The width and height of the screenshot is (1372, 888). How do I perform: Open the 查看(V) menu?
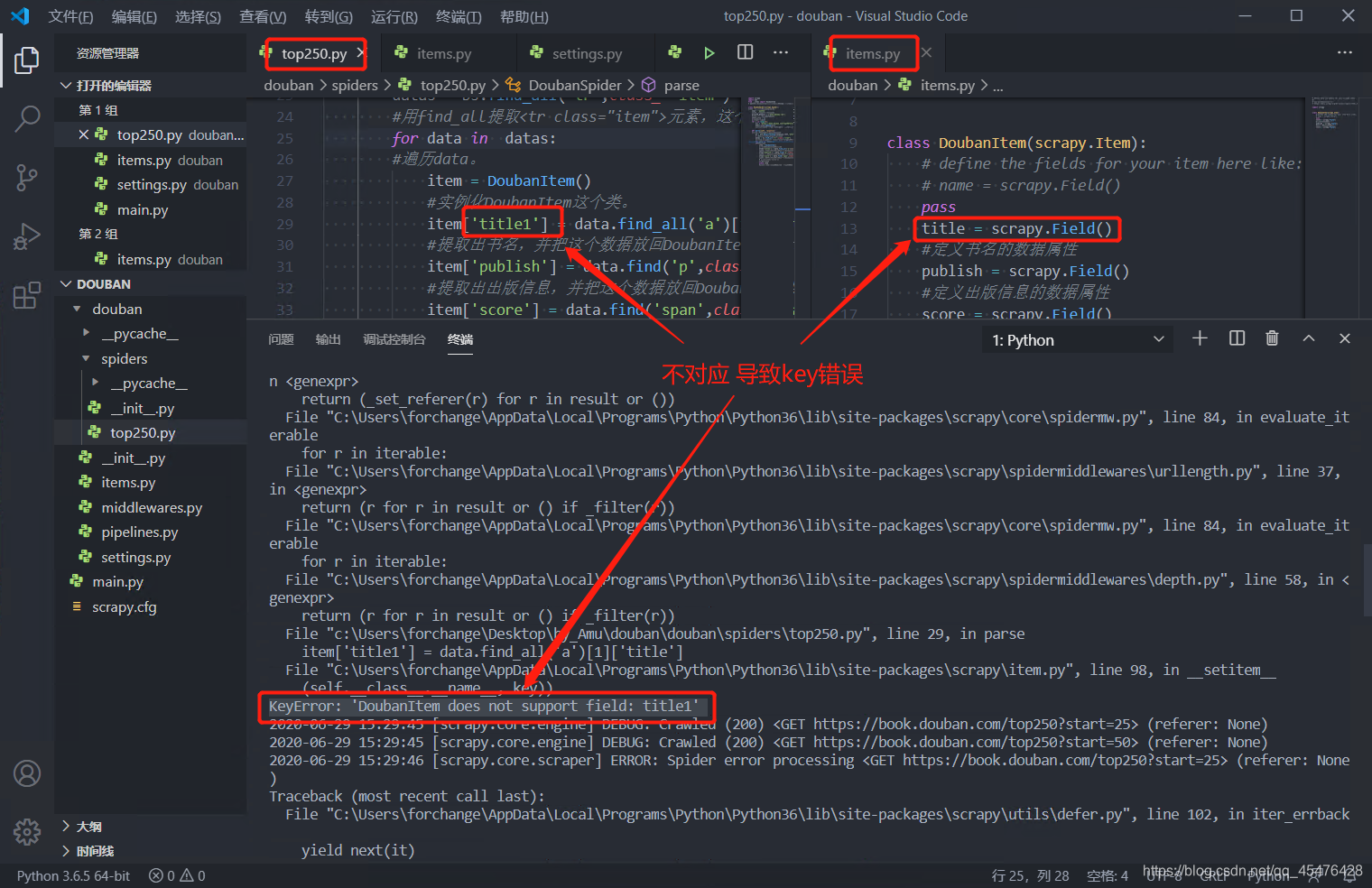pos(263,16)
